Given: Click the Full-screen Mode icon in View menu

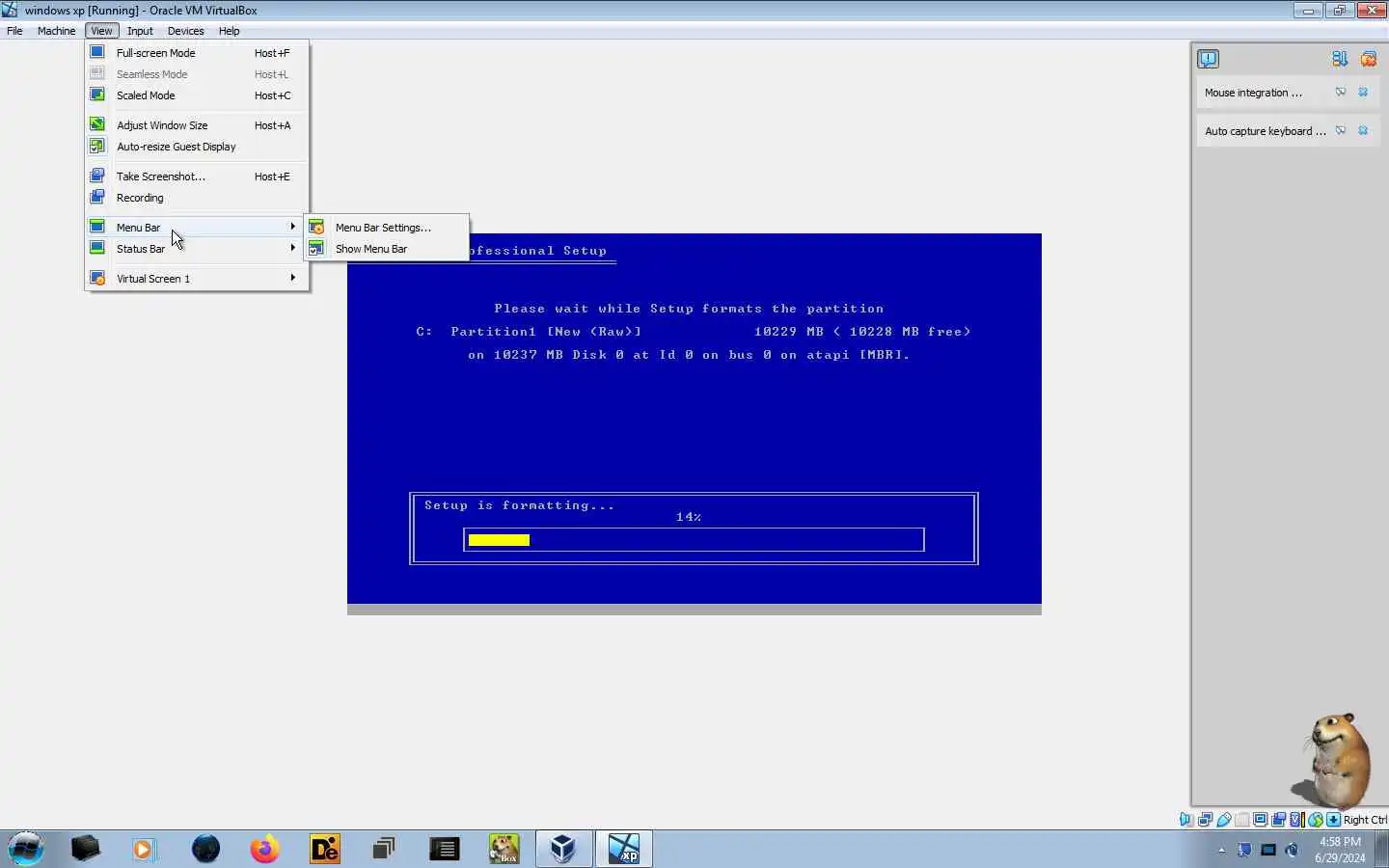Looking at the screenshot, I should [x=97, y=52].
